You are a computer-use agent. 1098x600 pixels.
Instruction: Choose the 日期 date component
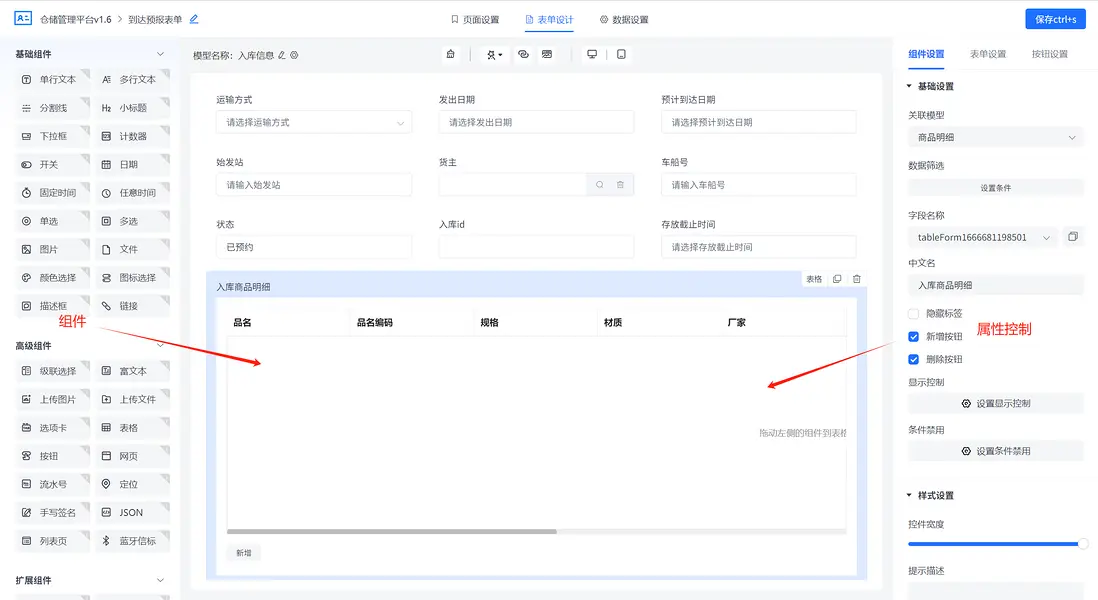(133, 165)
